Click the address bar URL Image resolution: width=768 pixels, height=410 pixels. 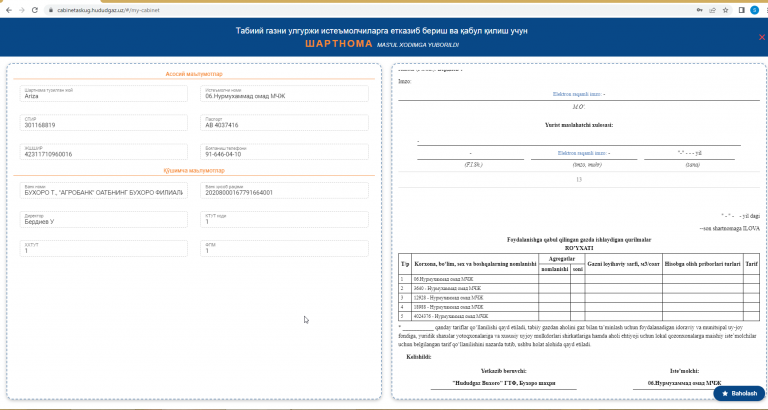coord(107,10)
